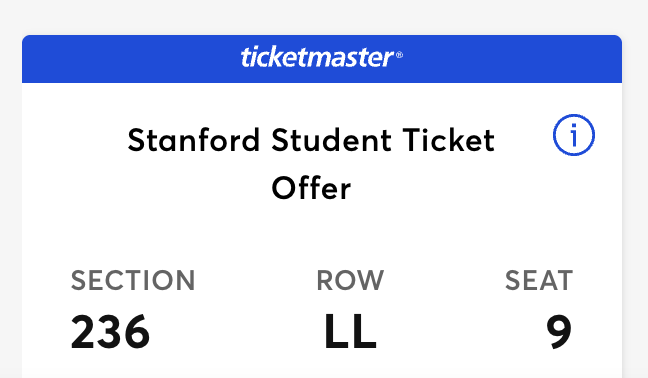Click the ROW label

[x=350, y=281]
